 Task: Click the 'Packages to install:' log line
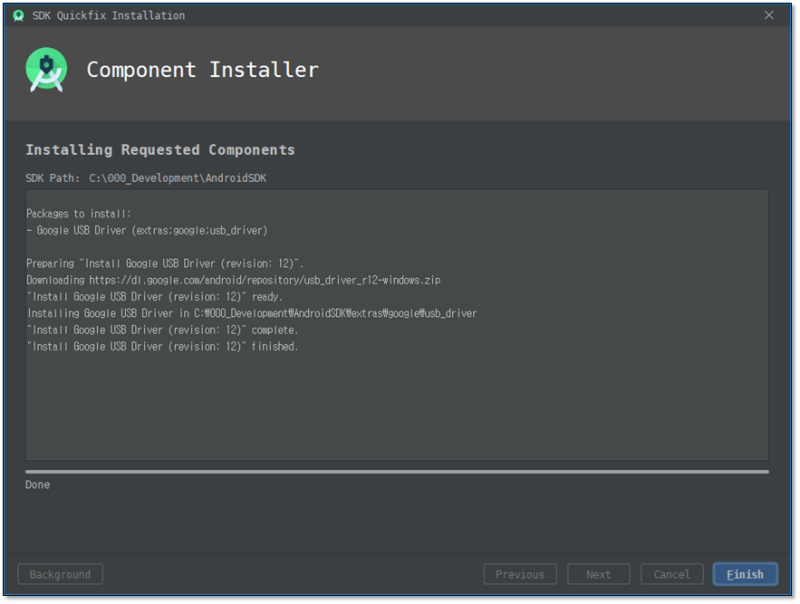point(79,214)
